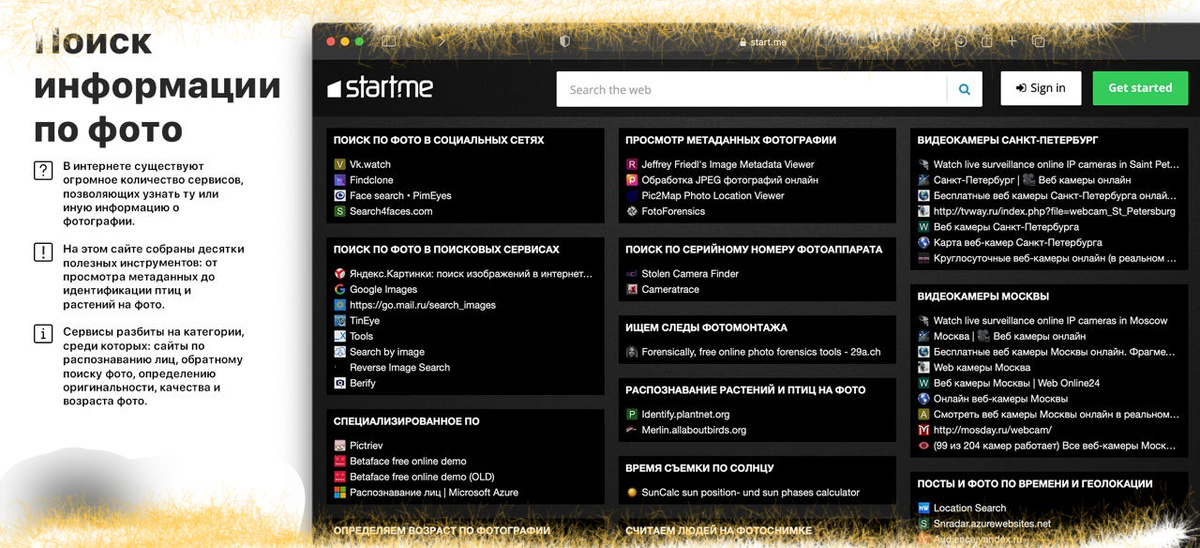Click the mosday.ru favicon
This screenshot has width=1200, height=548.
coord(924,430)
